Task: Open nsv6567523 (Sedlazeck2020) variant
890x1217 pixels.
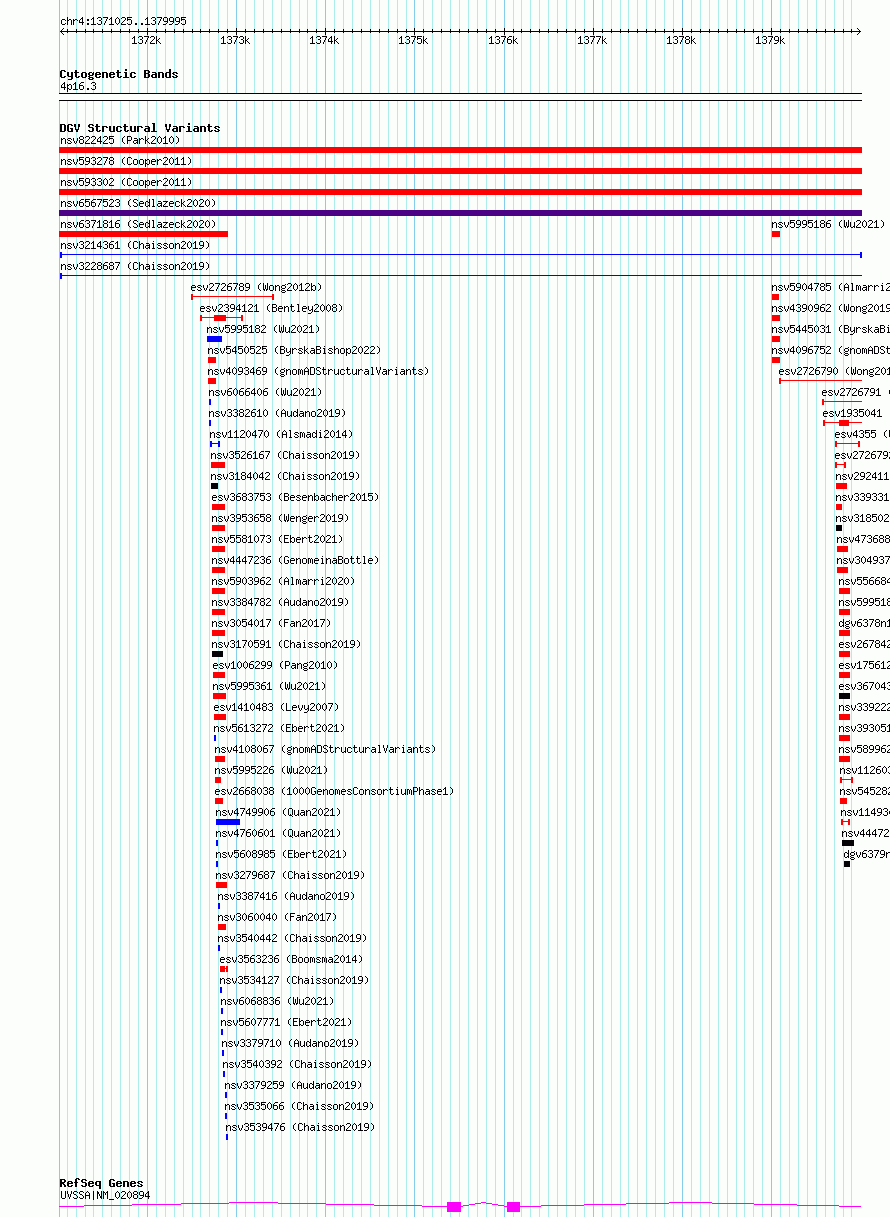Action: 138,203
